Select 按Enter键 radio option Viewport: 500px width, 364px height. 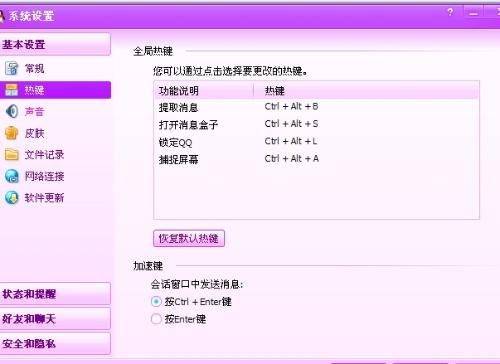coord(156,319)
